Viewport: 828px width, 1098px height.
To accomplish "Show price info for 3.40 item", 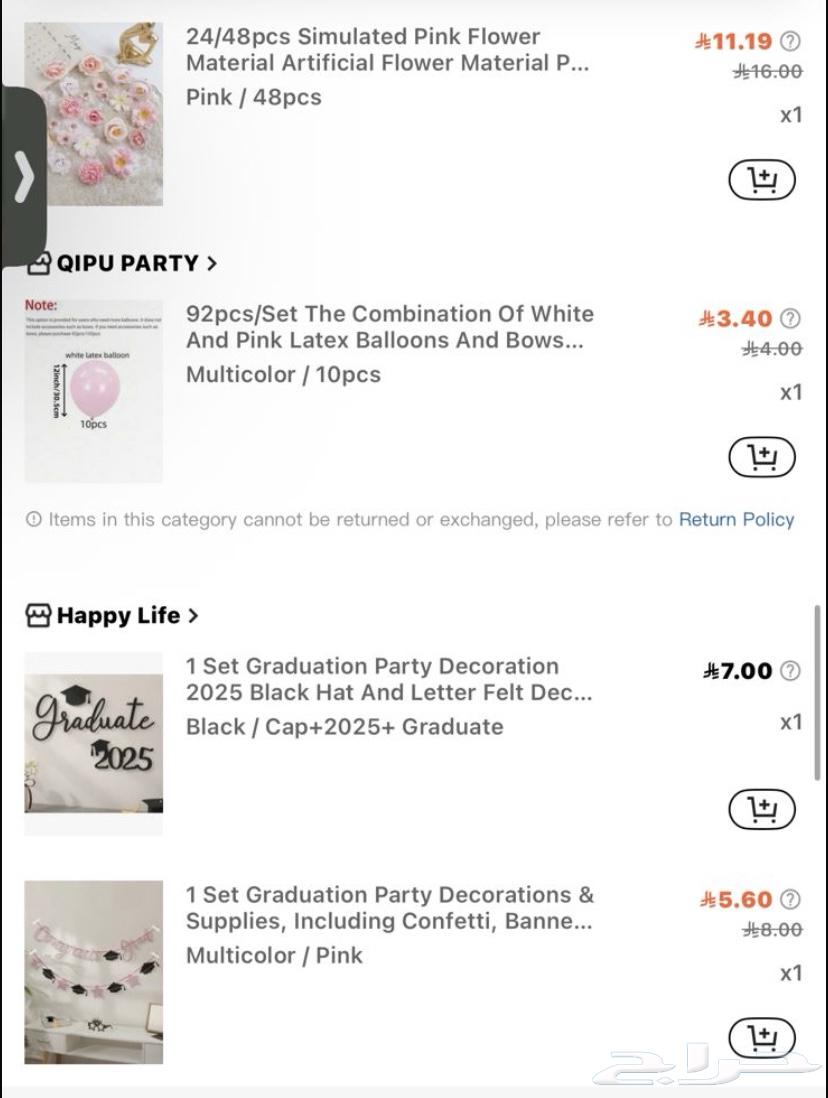I will [790, 318].
